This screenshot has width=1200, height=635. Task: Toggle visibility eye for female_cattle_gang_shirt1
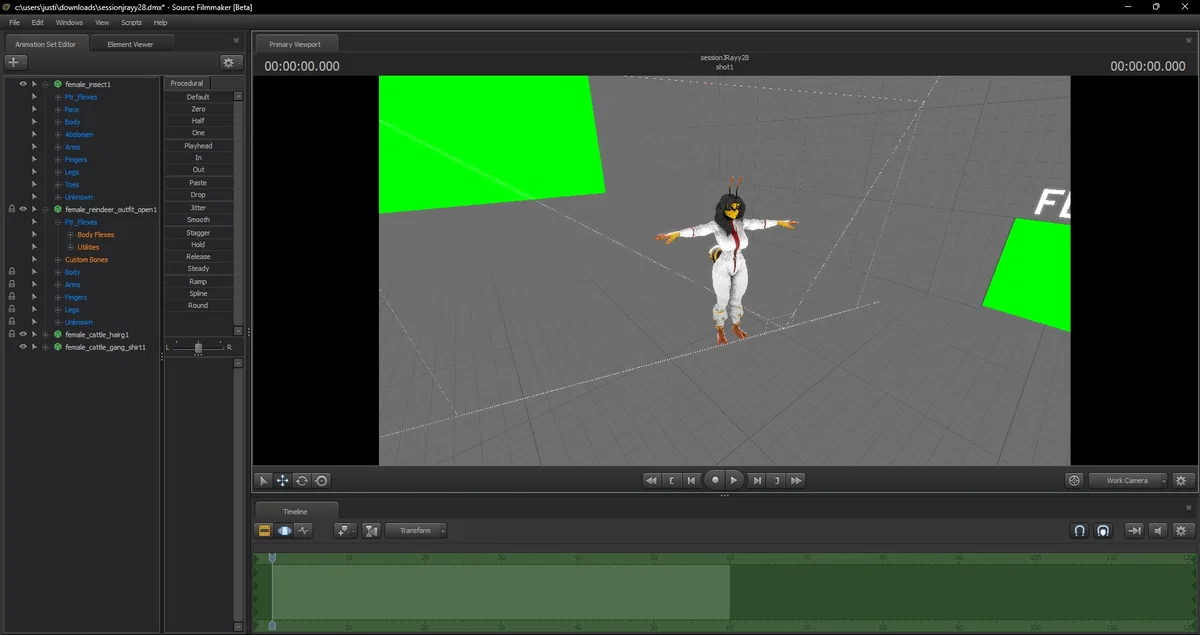[x=23, y=347]
